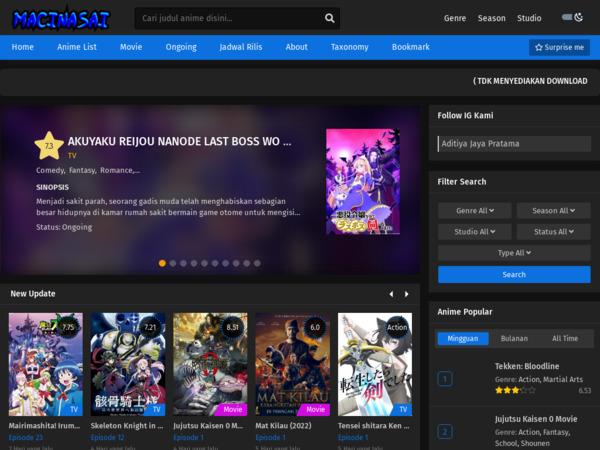Open Jujutsu Kaisen 0 Movie popular entry
Screen dimensions: 600x450
[536, 419]
